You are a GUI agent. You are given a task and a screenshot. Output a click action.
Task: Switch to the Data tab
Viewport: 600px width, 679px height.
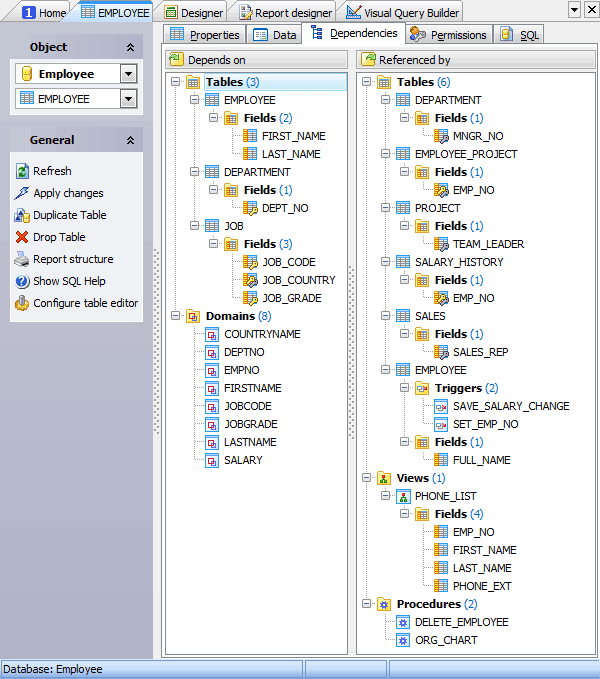[x=275, y=35]
